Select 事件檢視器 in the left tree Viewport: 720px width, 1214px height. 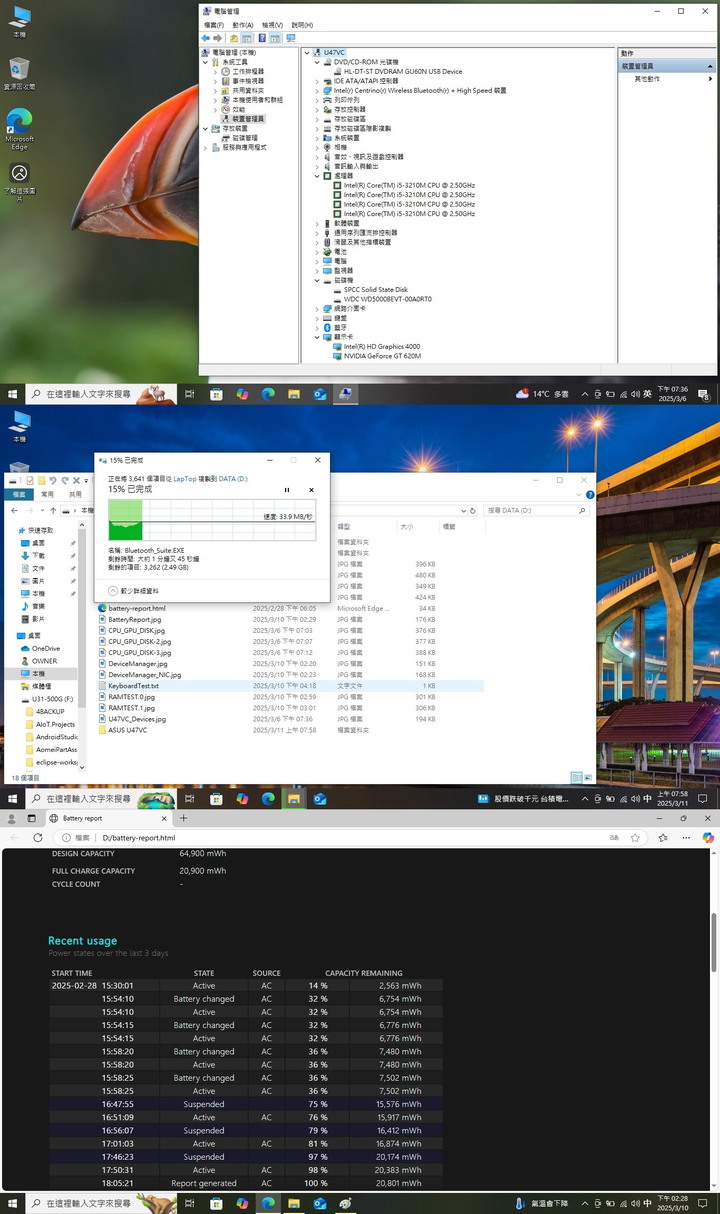[248, 81]
